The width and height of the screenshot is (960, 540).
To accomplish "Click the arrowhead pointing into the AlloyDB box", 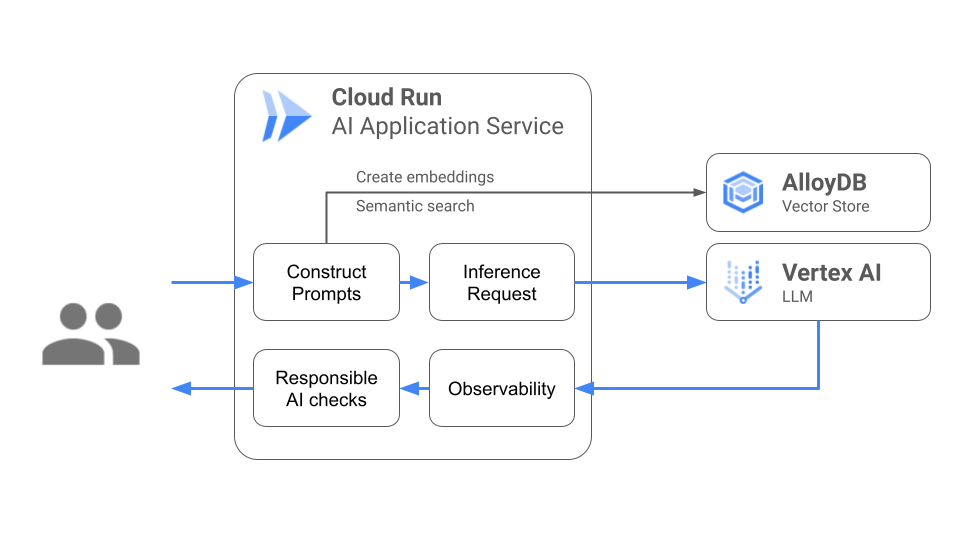I will tap(697, 192).
